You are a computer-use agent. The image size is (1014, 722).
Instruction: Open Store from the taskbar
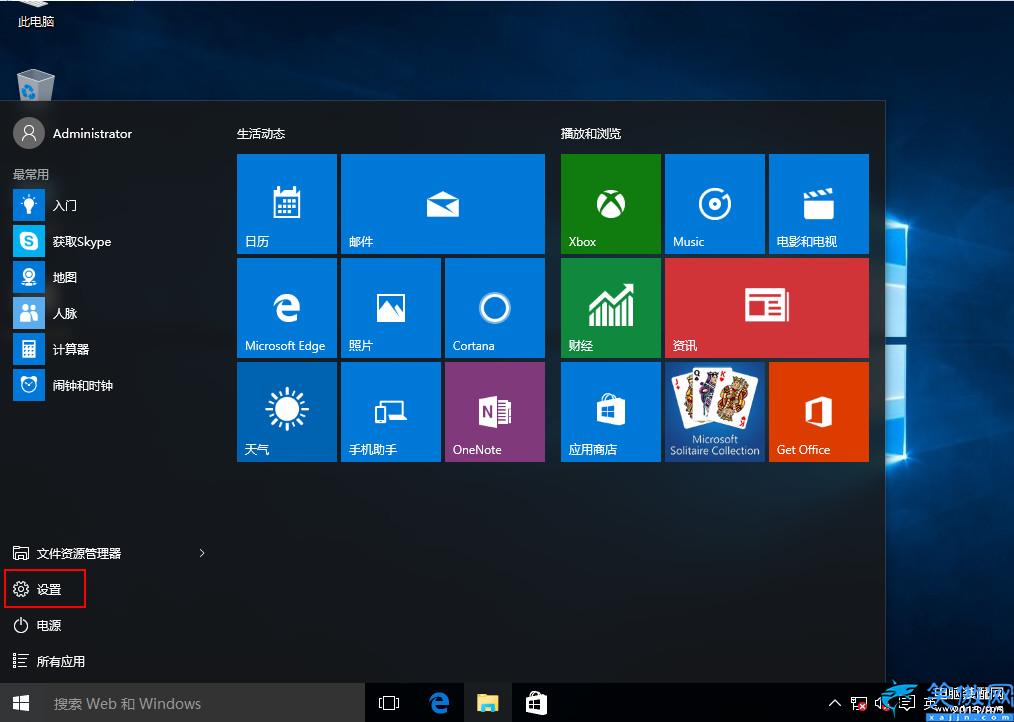(x=536, y=703)
